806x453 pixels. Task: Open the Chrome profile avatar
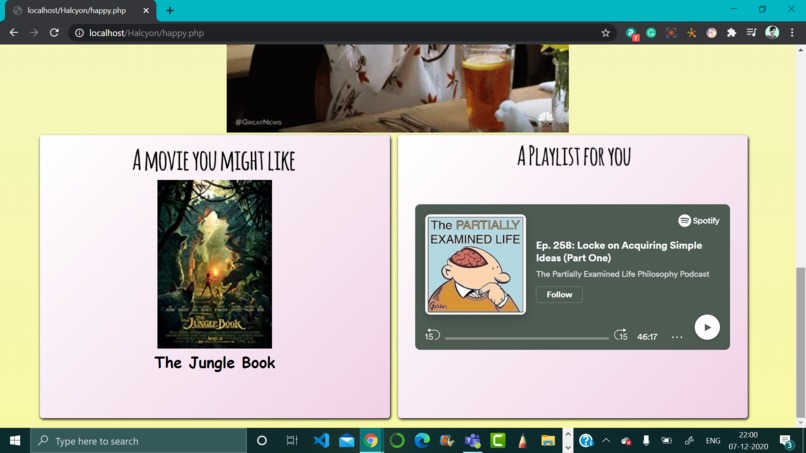pyautogui.click(x=772, y=33)
